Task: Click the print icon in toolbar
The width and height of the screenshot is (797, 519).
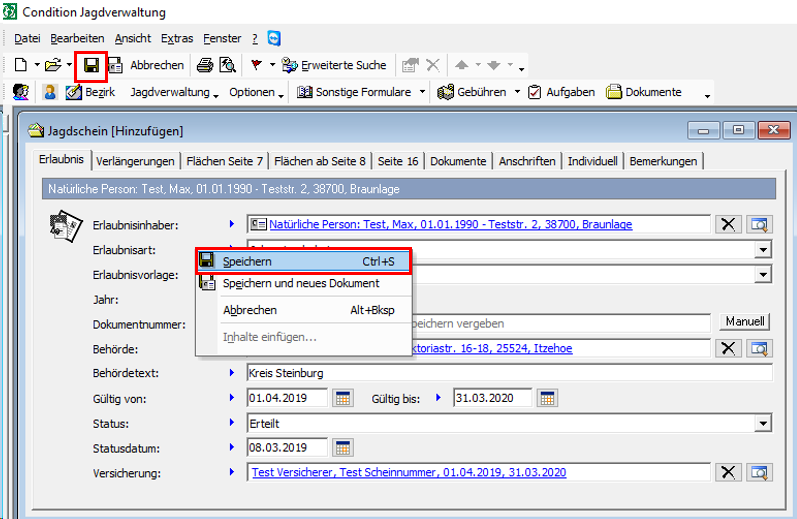Action: pyautogui.click(x=204, y=66)
